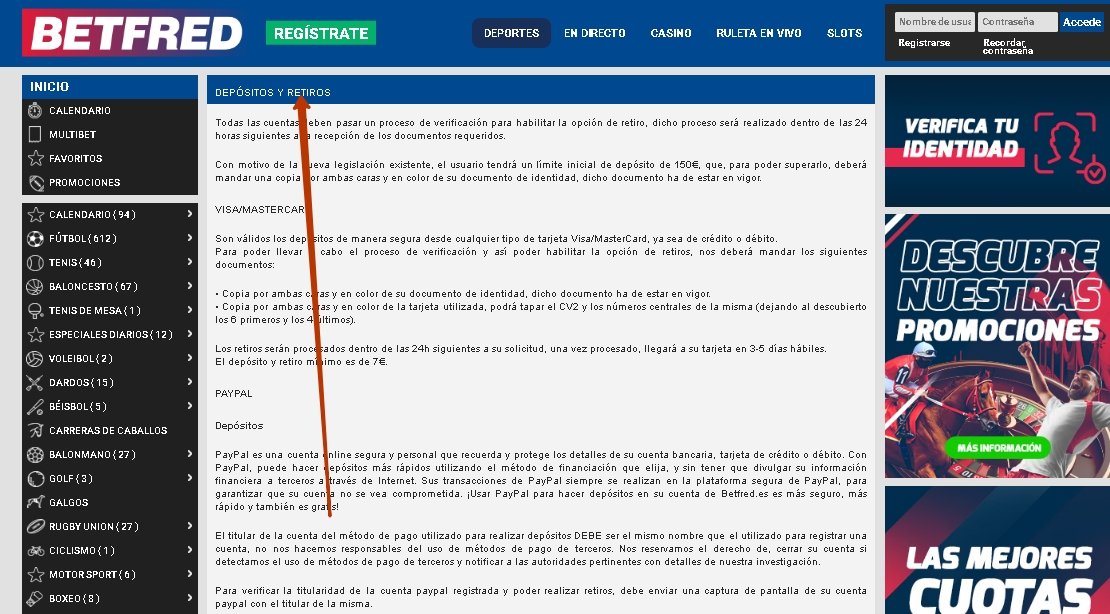1110x614 pixels.
Task: Click the Registrarse link below login
Action: pos(924,43)
